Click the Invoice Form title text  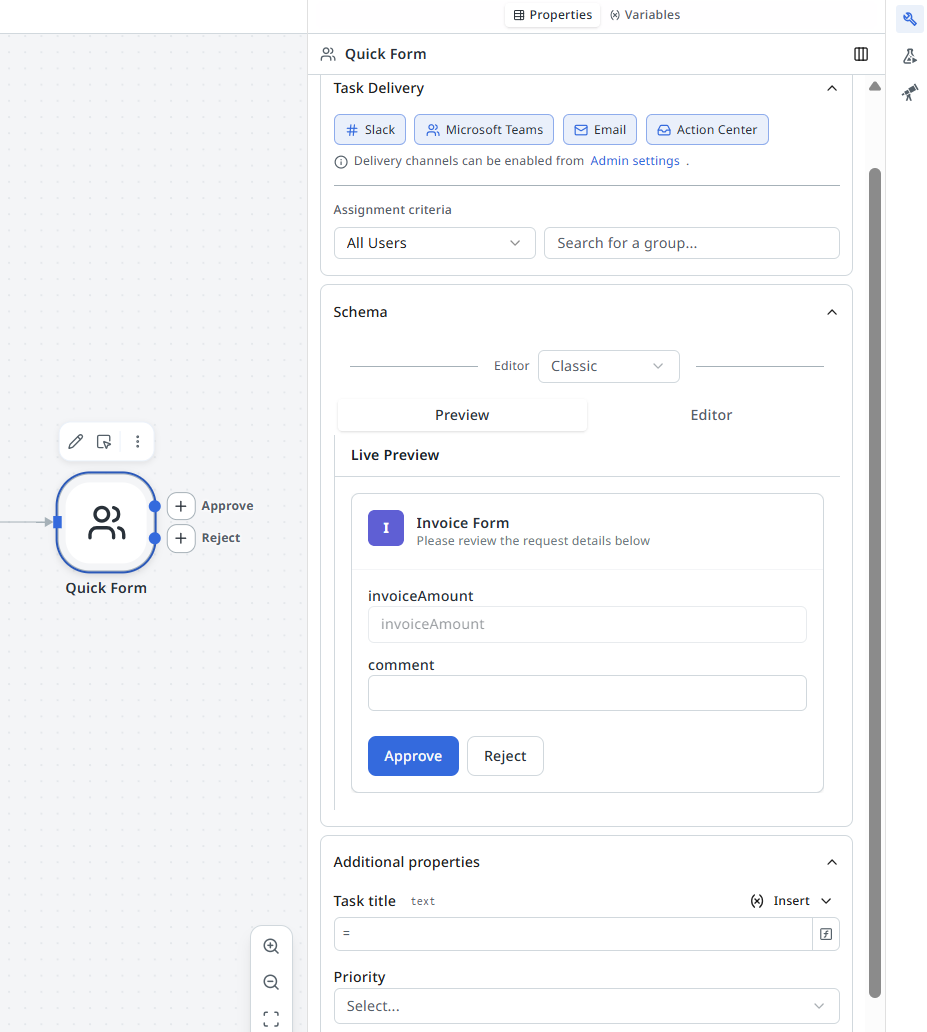coord(462,523)
